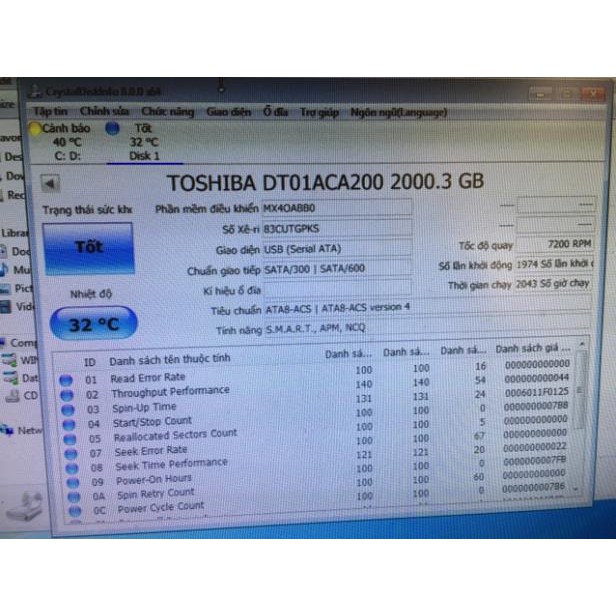
Task: Open the Chức năng menu
Action: (x=167, y=111)
